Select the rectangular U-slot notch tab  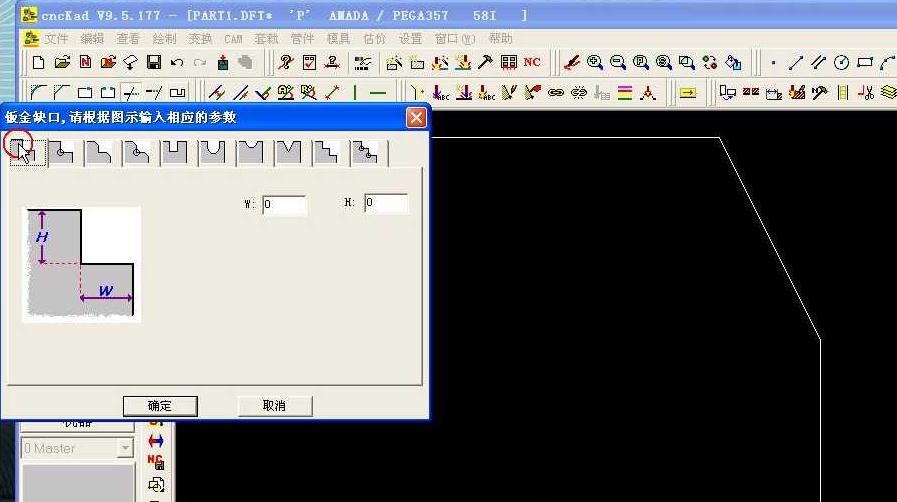(x=174, y=153)
